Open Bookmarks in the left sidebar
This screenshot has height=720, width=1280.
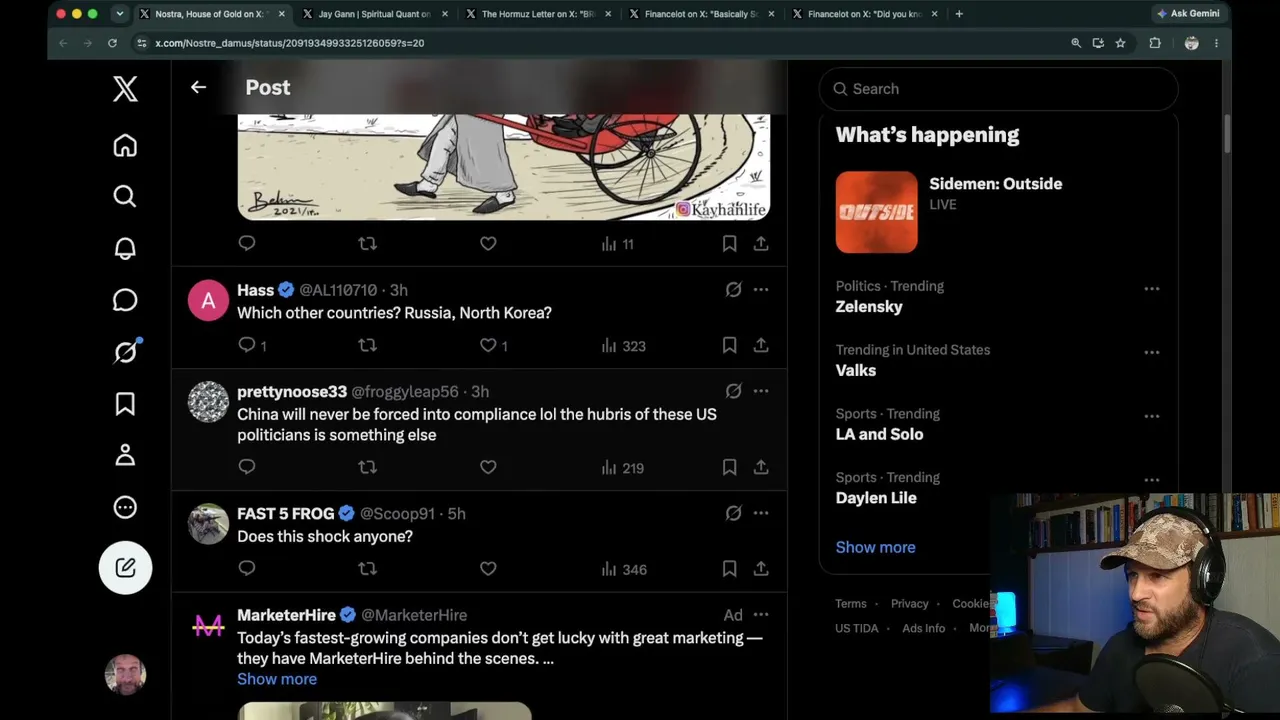click(x=125, y=404)
